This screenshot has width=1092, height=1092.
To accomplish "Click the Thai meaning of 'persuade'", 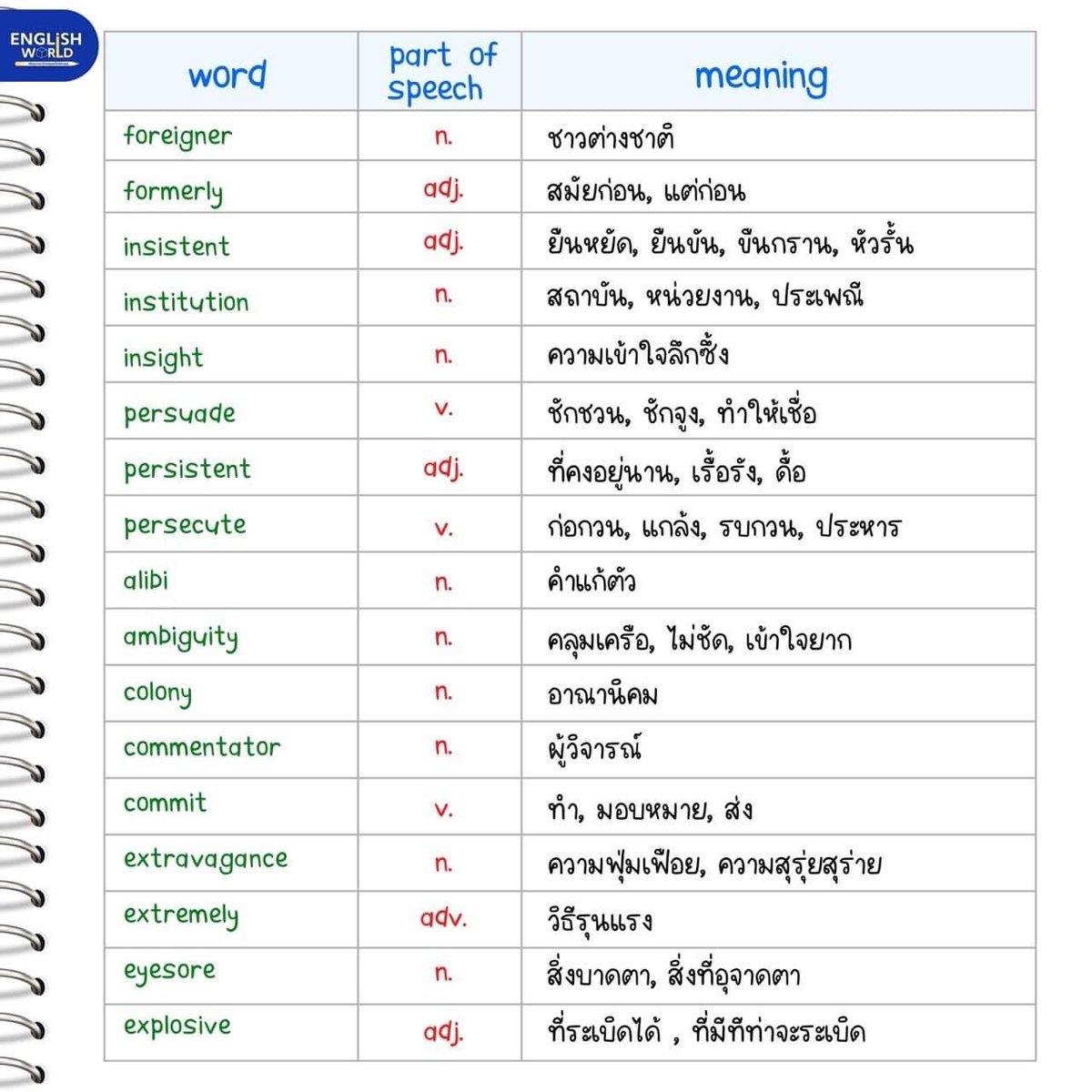I will [682, 412].
